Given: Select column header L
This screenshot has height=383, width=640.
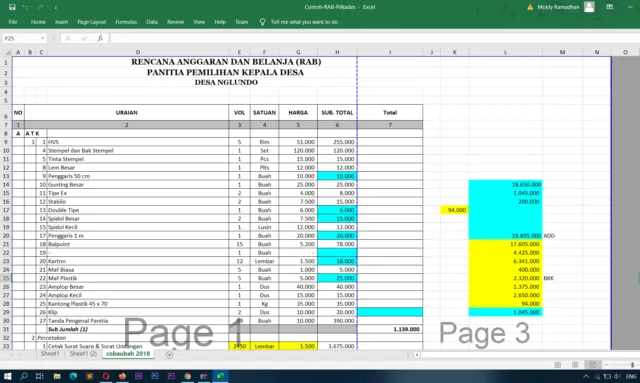Looking at the screenshot, I should pyautogui.click(x=505, y=52).
